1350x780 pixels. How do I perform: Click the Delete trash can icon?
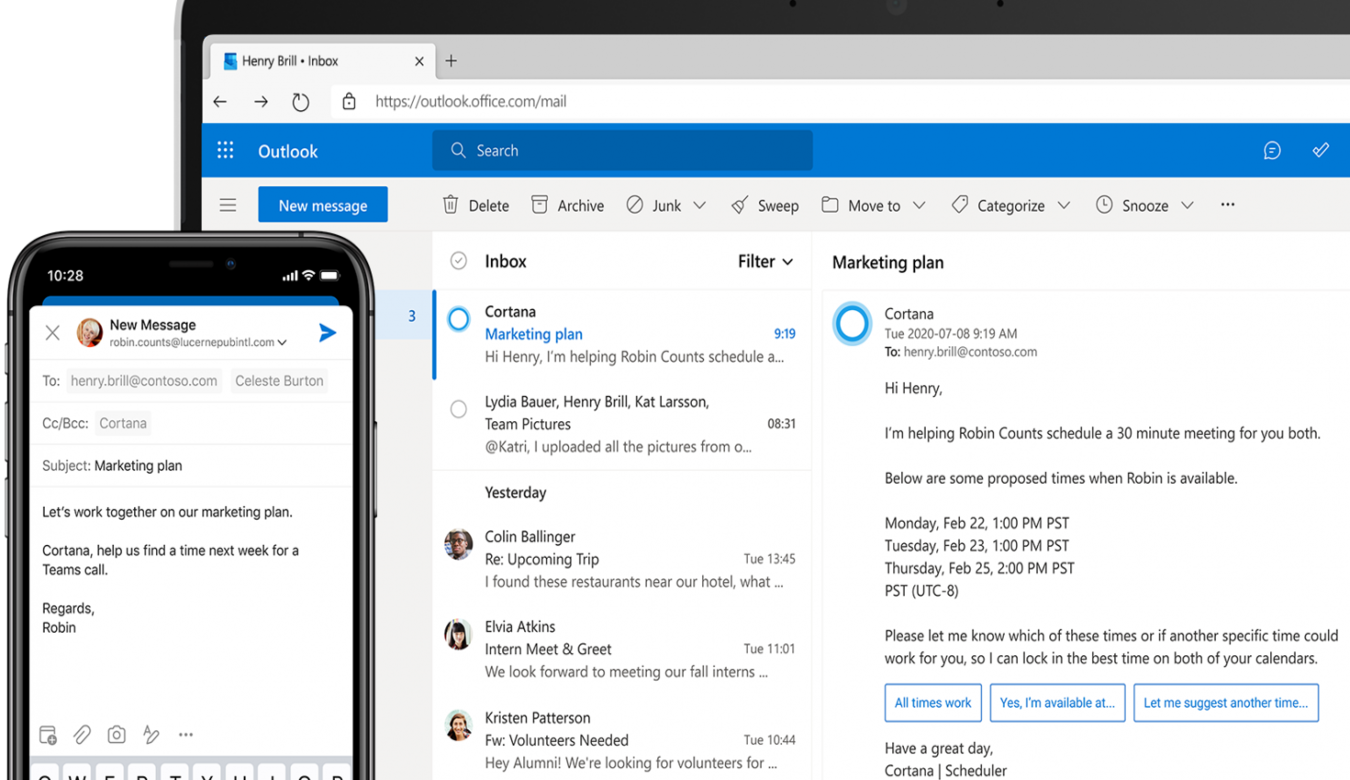[x=451, y=204]
